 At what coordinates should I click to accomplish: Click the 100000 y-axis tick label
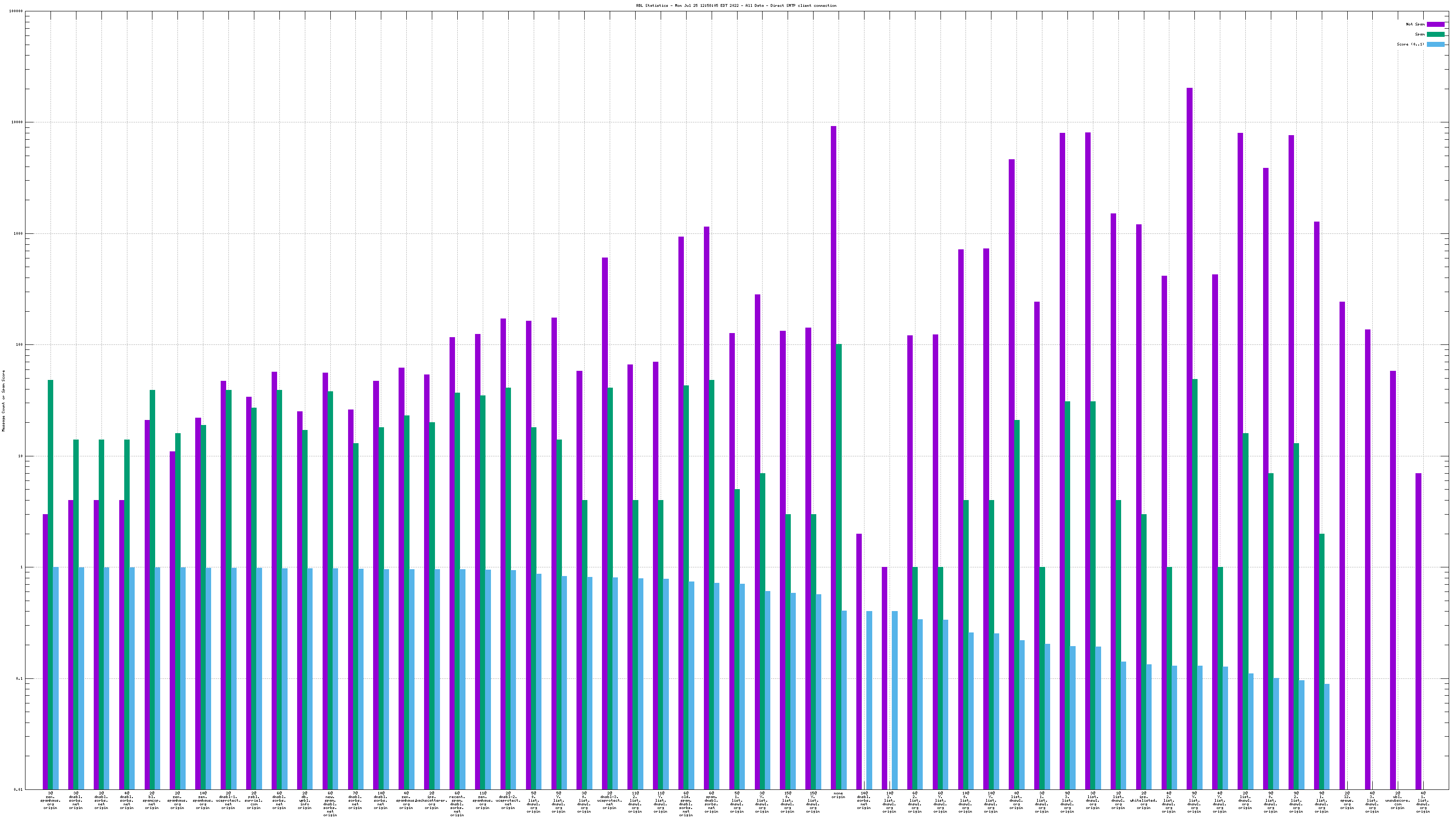16,11
